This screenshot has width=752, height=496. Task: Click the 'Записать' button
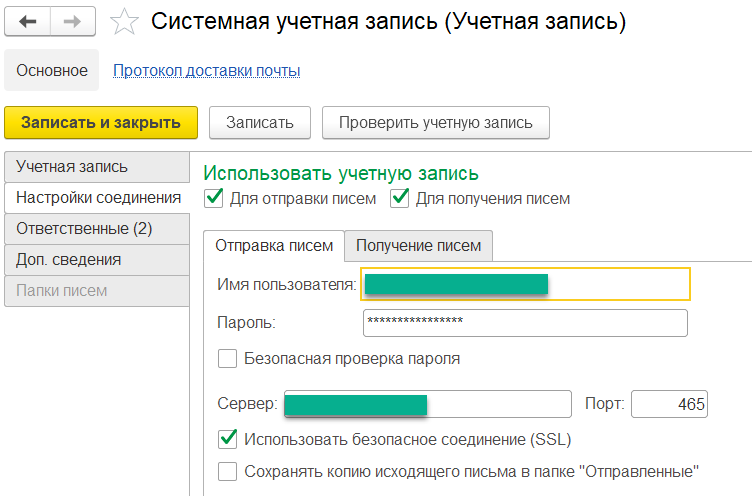pyautogui.click(x=260, y=123)
